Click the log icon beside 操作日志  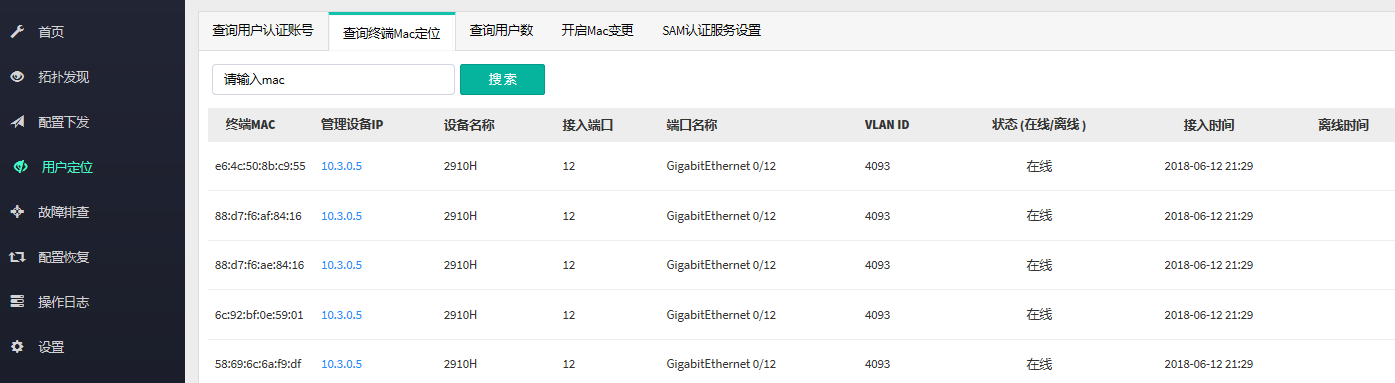pyautogui.click(x=17, y=302)
